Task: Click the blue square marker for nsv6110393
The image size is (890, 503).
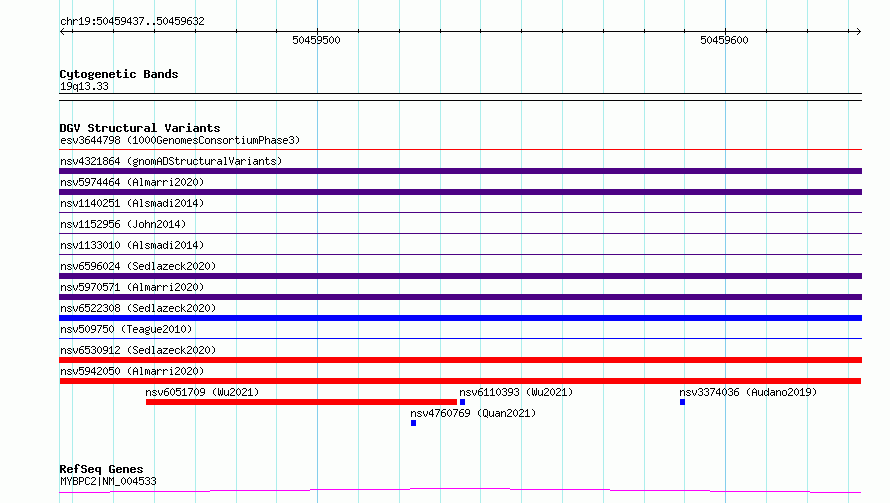Action: point(463,402)
